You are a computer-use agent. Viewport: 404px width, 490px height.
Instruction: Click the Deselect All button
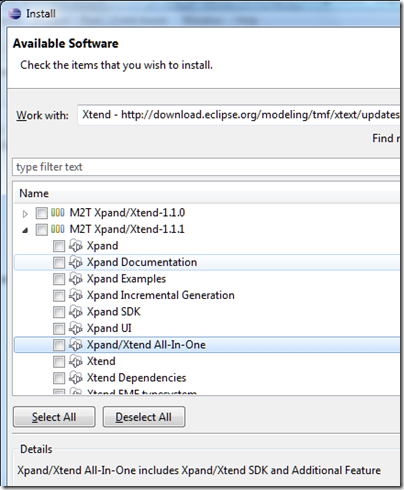click(144, 417)
